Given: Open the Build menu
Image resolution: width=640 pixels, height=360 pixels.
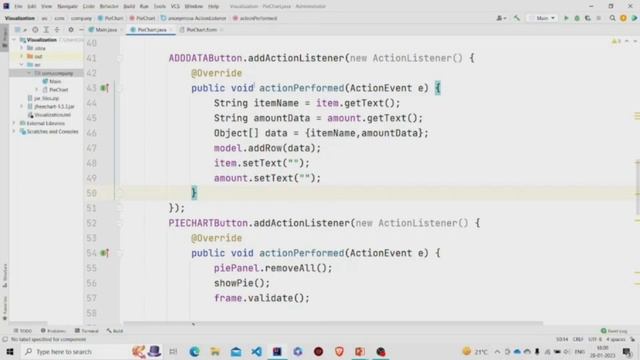Looking at the screenshot, I should tap(129, 6).
